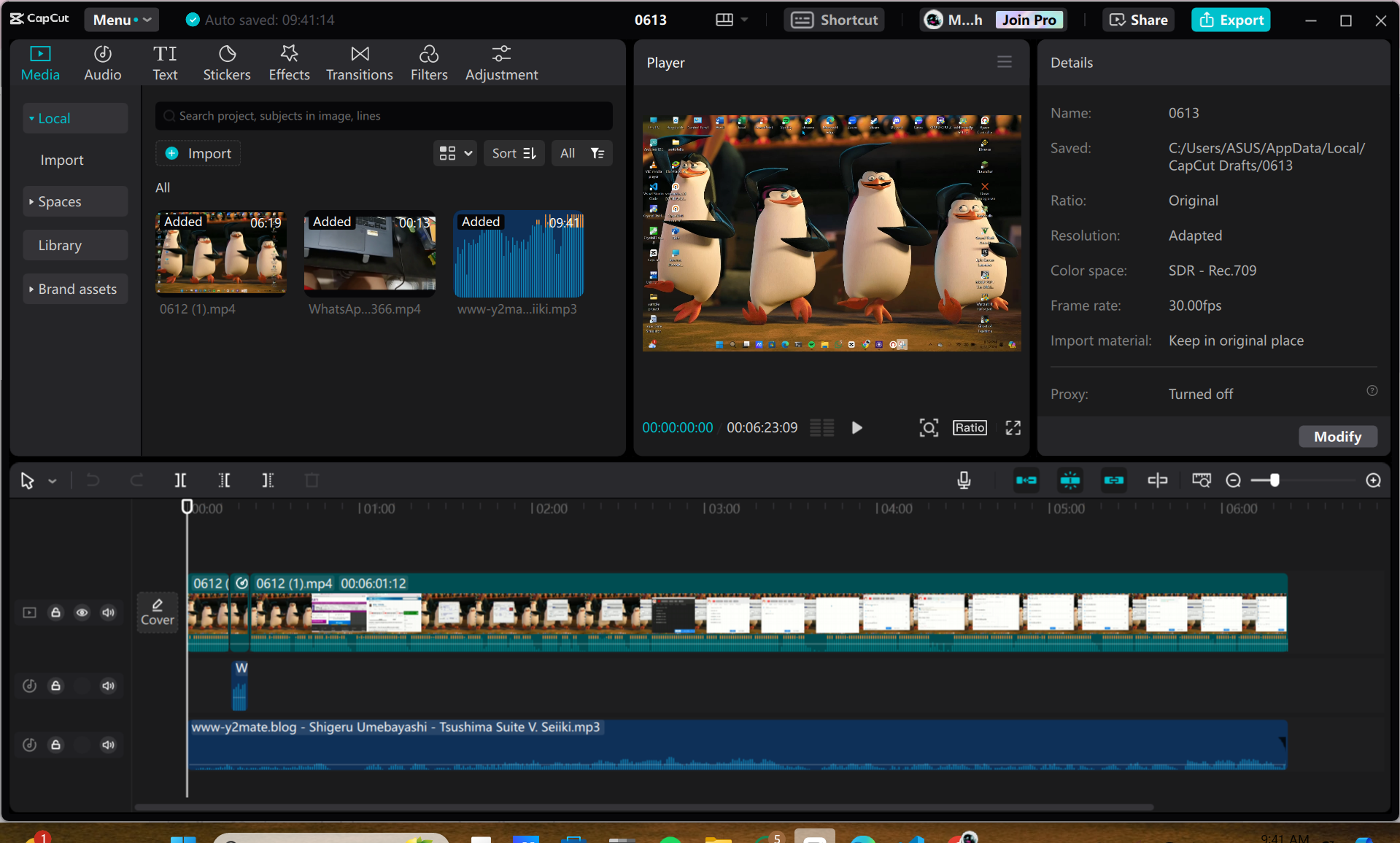Open the Sort dropdown above media list
This screenshot has height=843, width=1400.
coord(514,153)
